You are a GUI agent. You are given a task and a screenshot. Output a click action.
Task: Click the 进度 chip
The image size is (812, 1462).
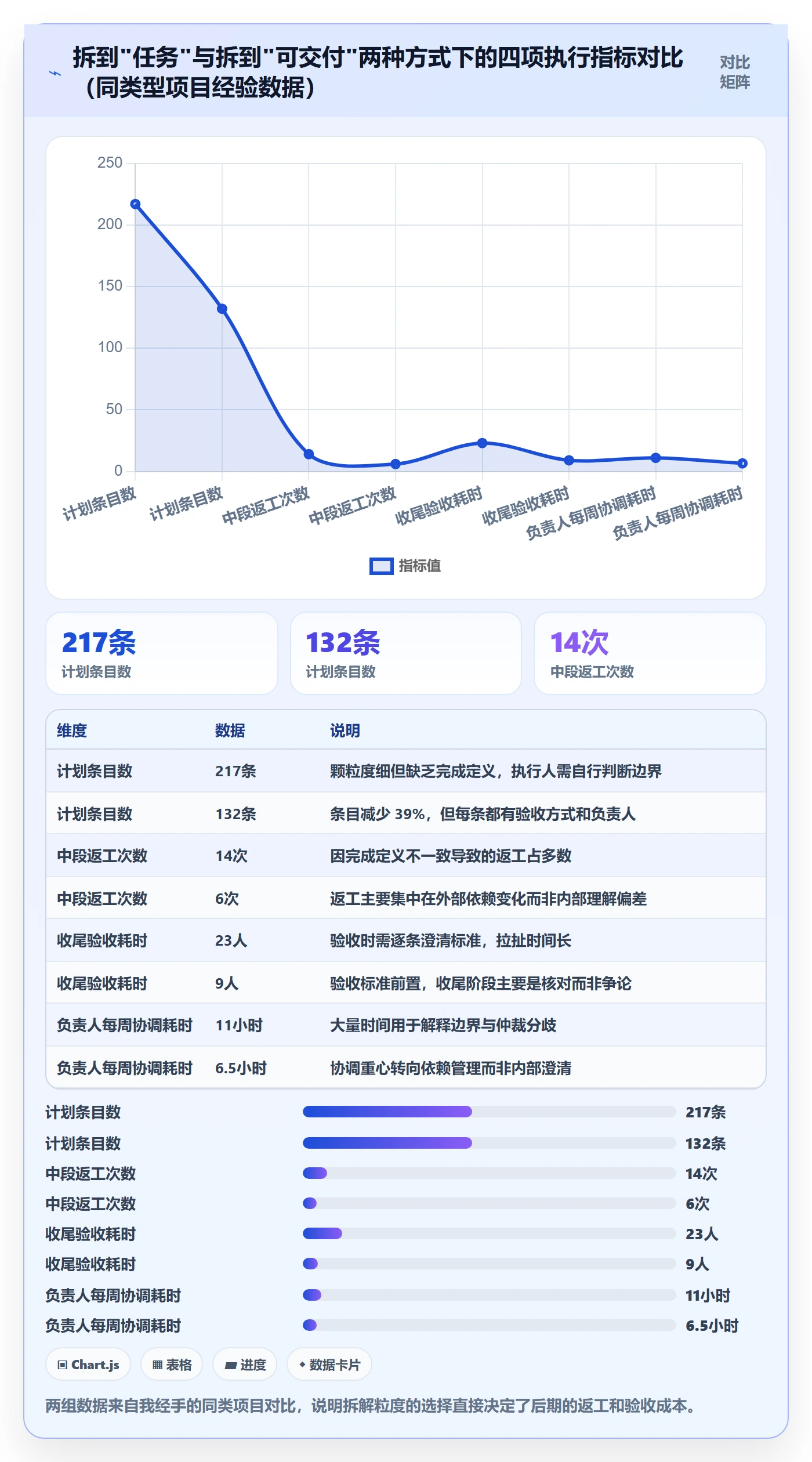coord(245,1365)
